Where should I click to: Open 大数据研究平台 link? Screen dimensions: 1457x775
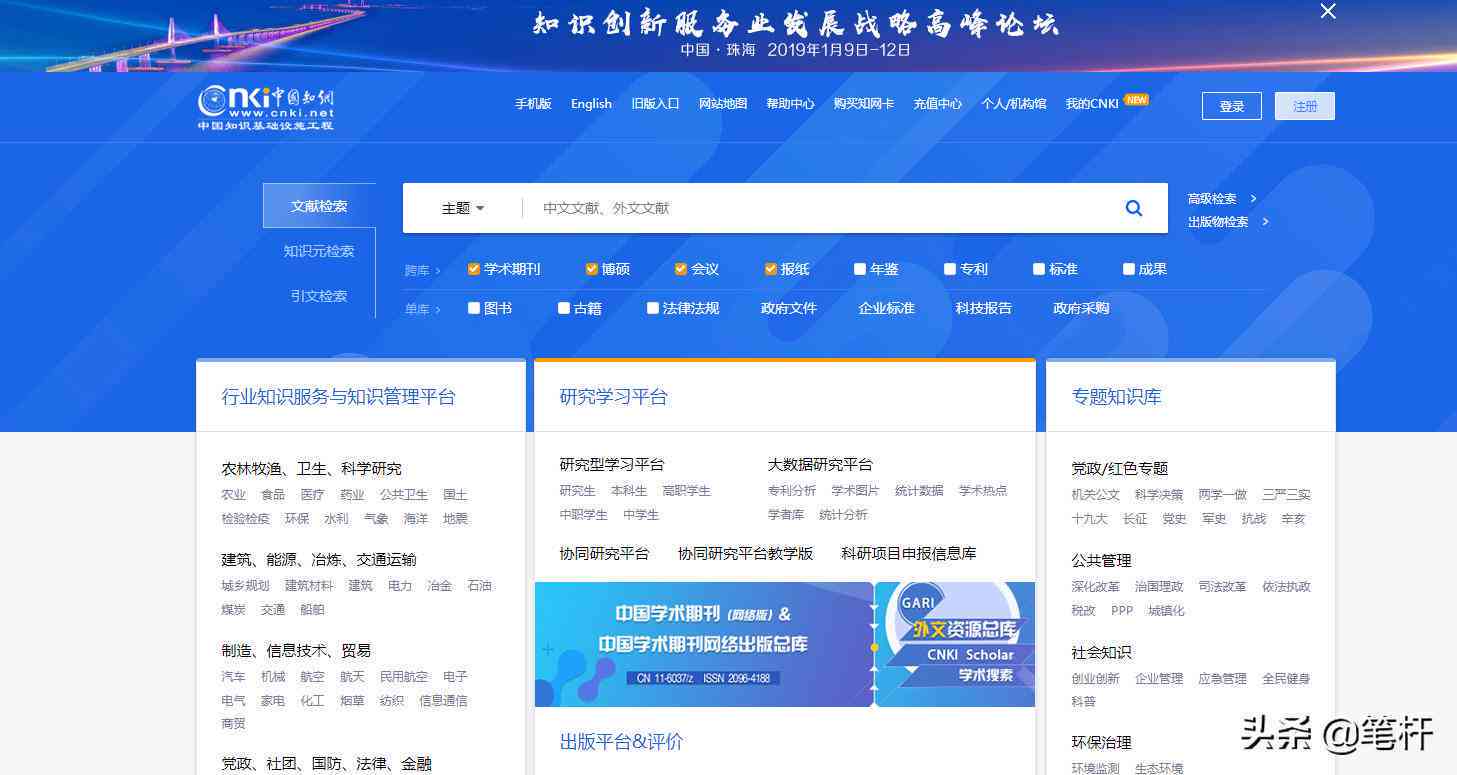pos(820,464)
